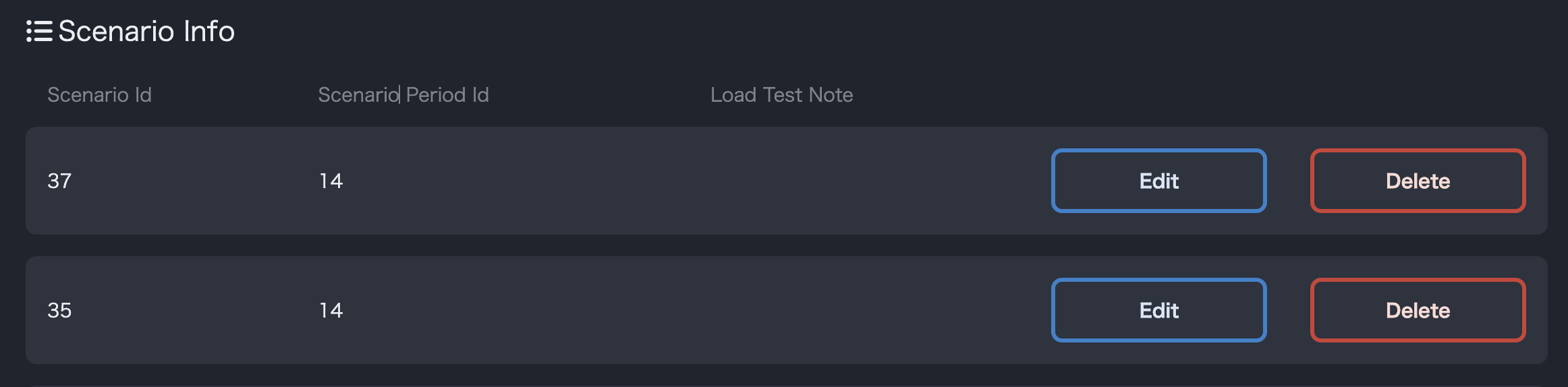Select the Scenario Id value 35
The image size is (1568, 387).
pos(59,310)
